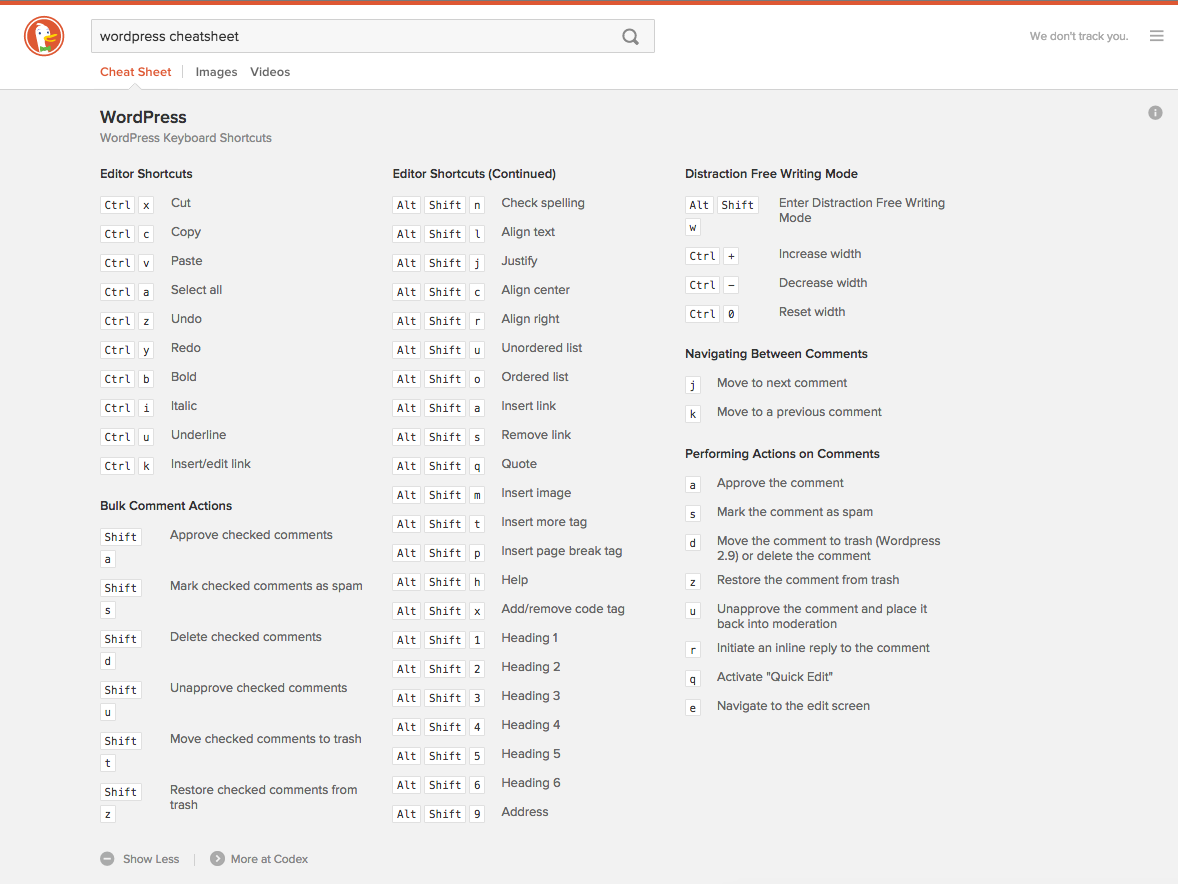Image resolution: width=1178 pixels, height=884 pixels.
Task: Click the 'Select all' shortcut label
Action: (196, 290)
